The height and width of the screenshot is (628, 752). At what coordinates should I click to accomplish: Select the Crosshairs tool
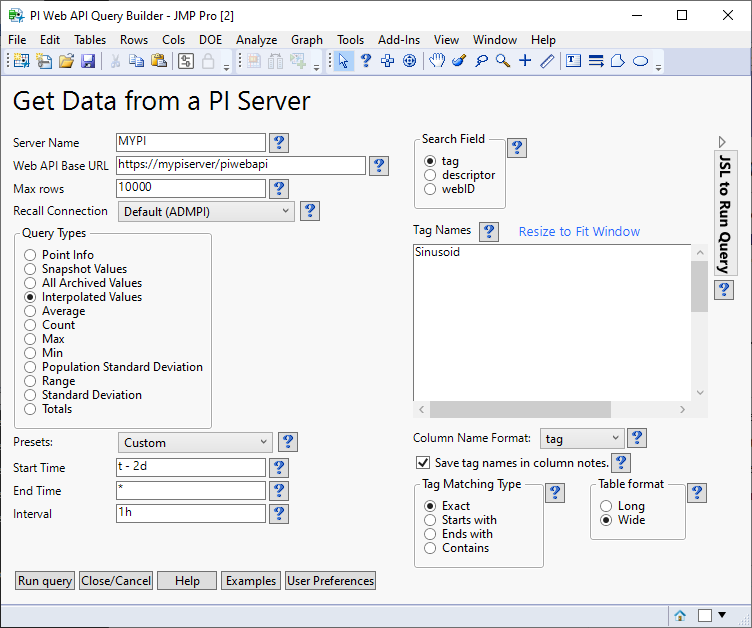pos(525,61)
